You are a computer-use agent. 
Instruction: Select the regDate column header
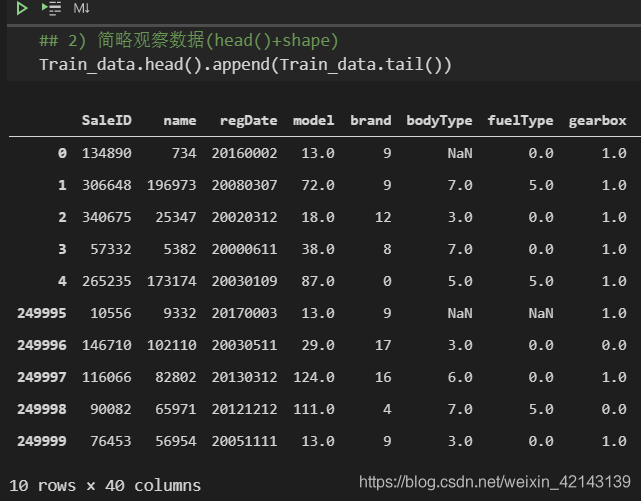click(248, 120)
